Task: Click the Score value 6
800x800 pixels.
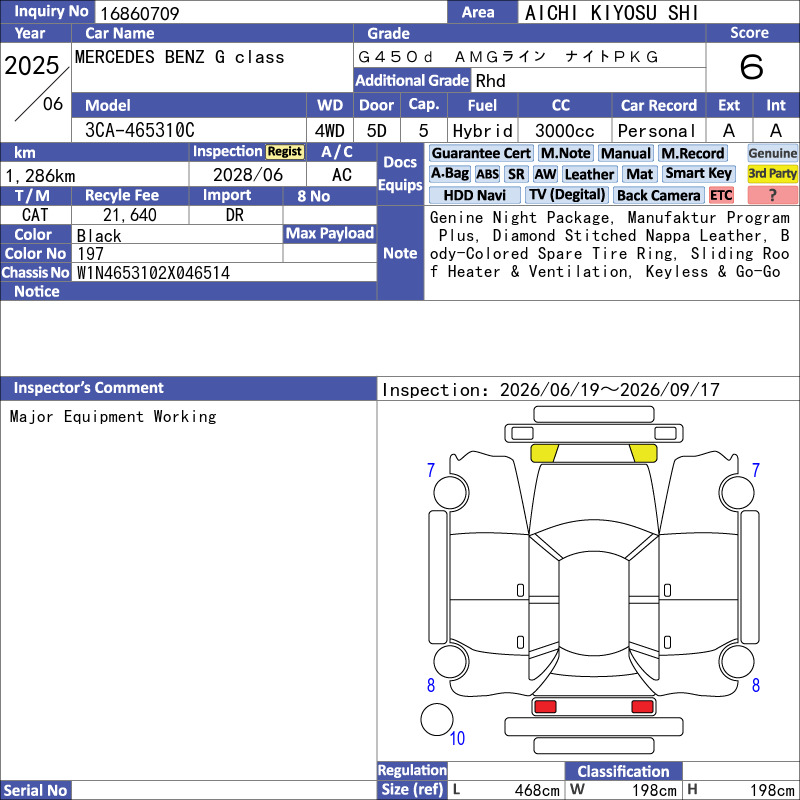Action: [752, 67]
